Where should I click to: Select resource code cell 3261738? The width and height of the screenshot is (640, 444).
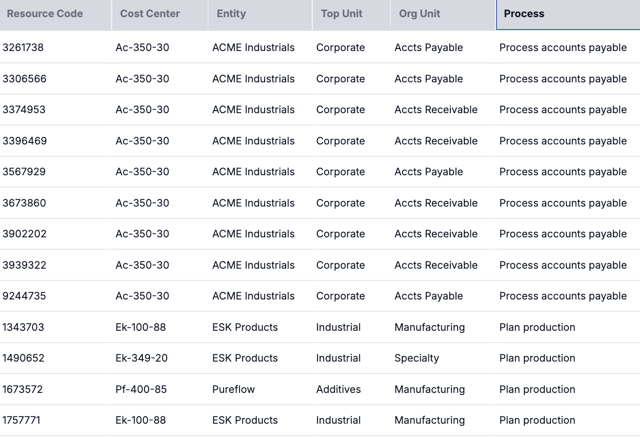click(23, 48)
